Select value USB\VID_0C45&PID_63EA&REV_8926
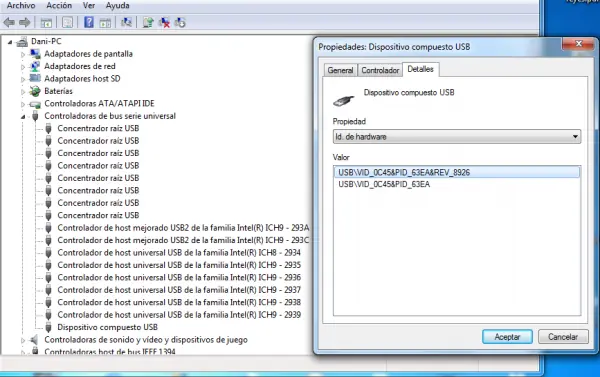Image resolution: width=600 pixels, height=377 pixels. [x=457, y=172]
